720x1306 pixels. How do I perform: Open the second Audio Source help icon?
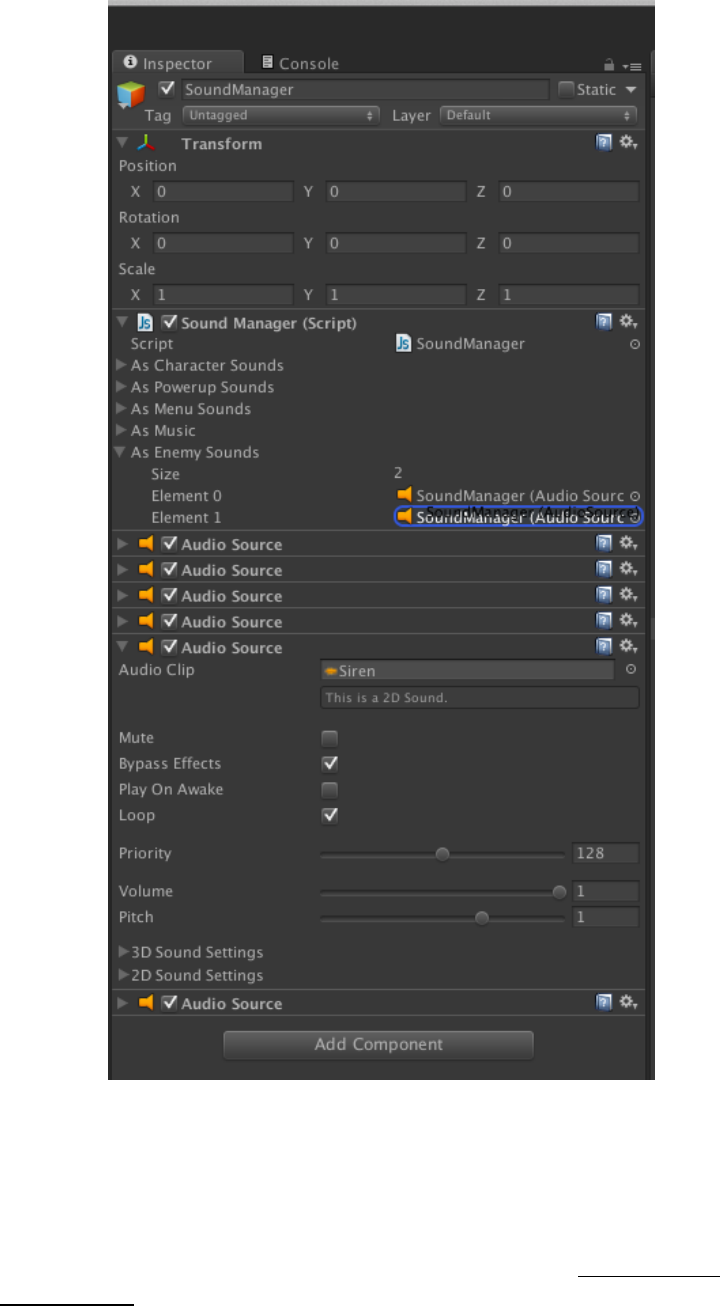click(604, 569)
